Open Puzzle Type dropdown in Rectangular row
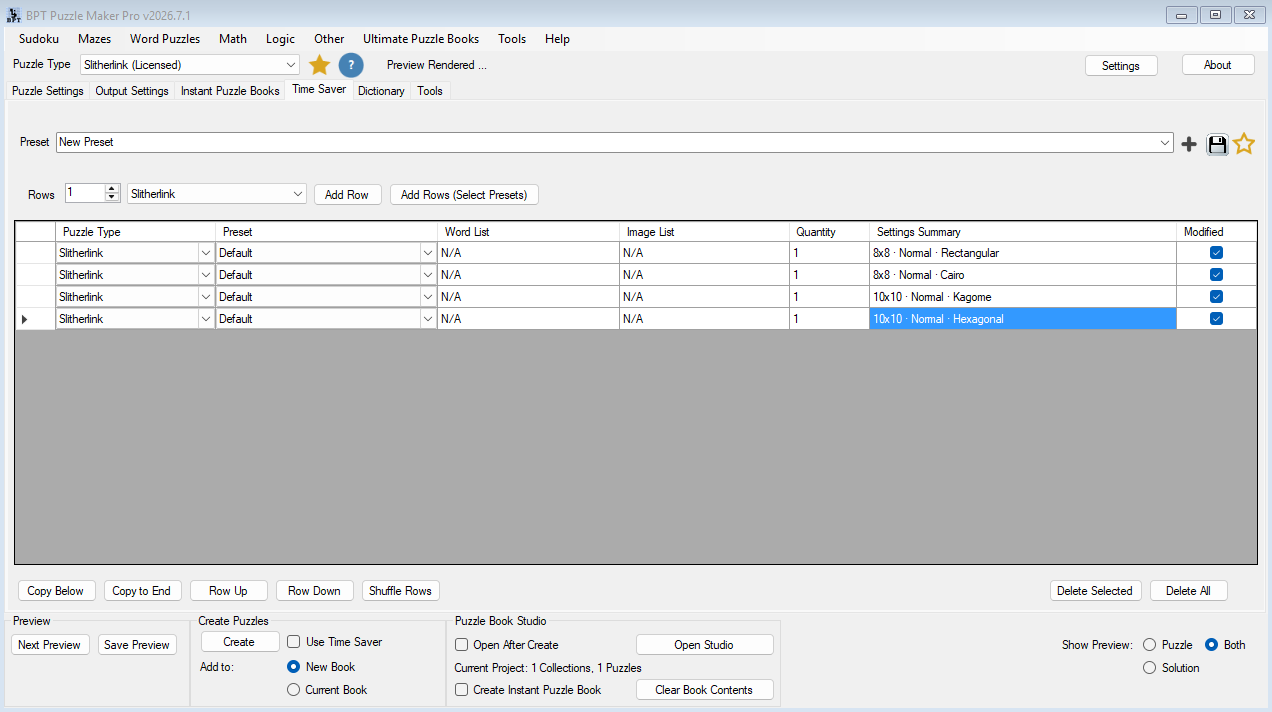Image resolution: width=1272 pixels, height=712 pixels. click(206, 253)
